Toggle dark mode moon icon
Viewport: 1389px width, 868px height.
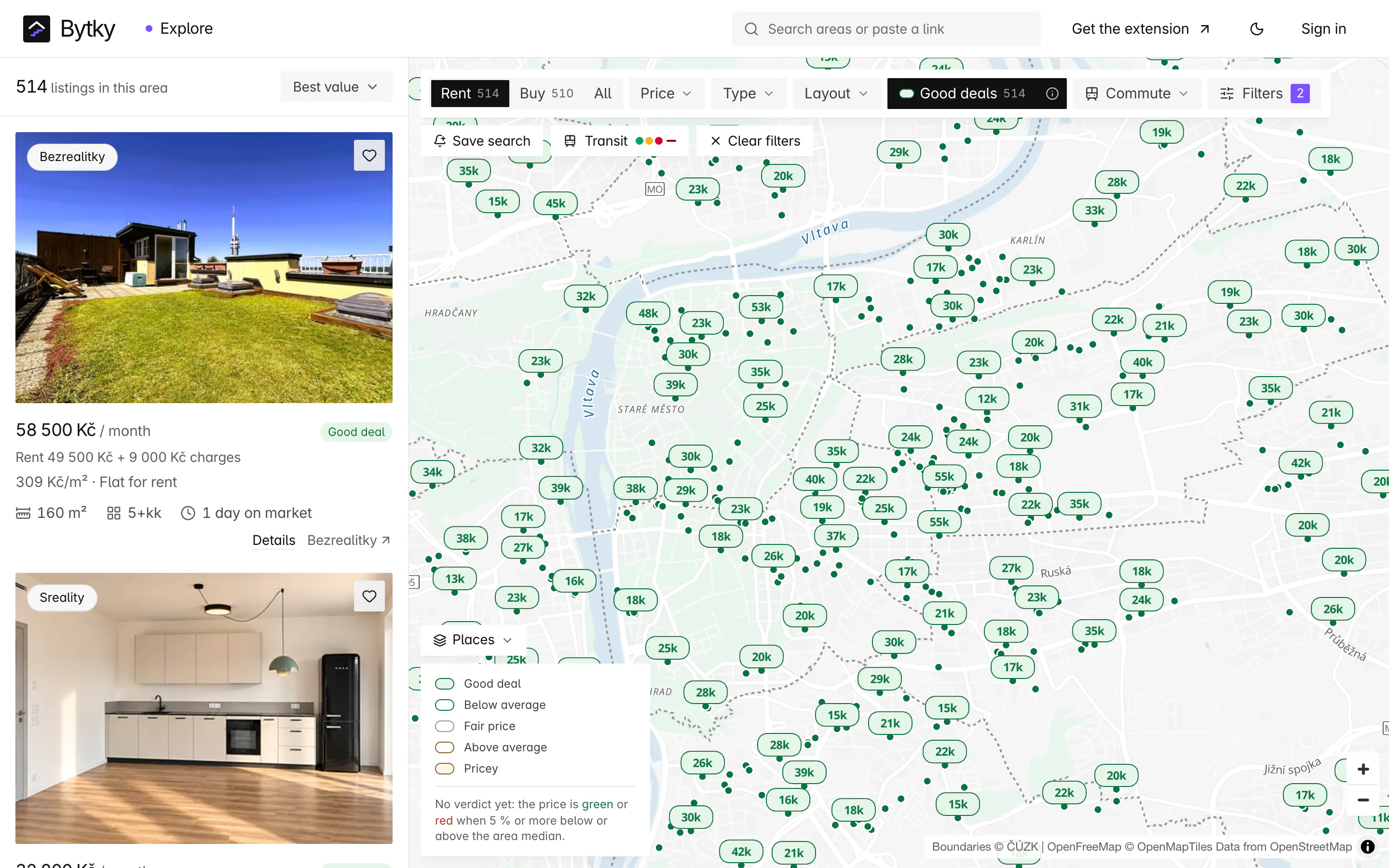point(1256,29)
